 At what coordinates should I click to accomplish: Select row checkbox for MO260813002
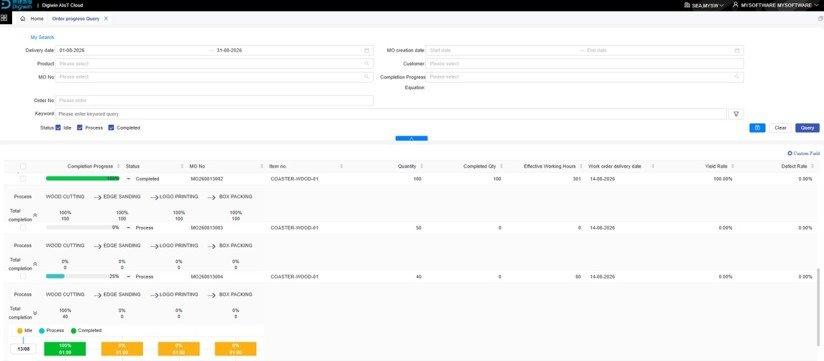[23, 179]
